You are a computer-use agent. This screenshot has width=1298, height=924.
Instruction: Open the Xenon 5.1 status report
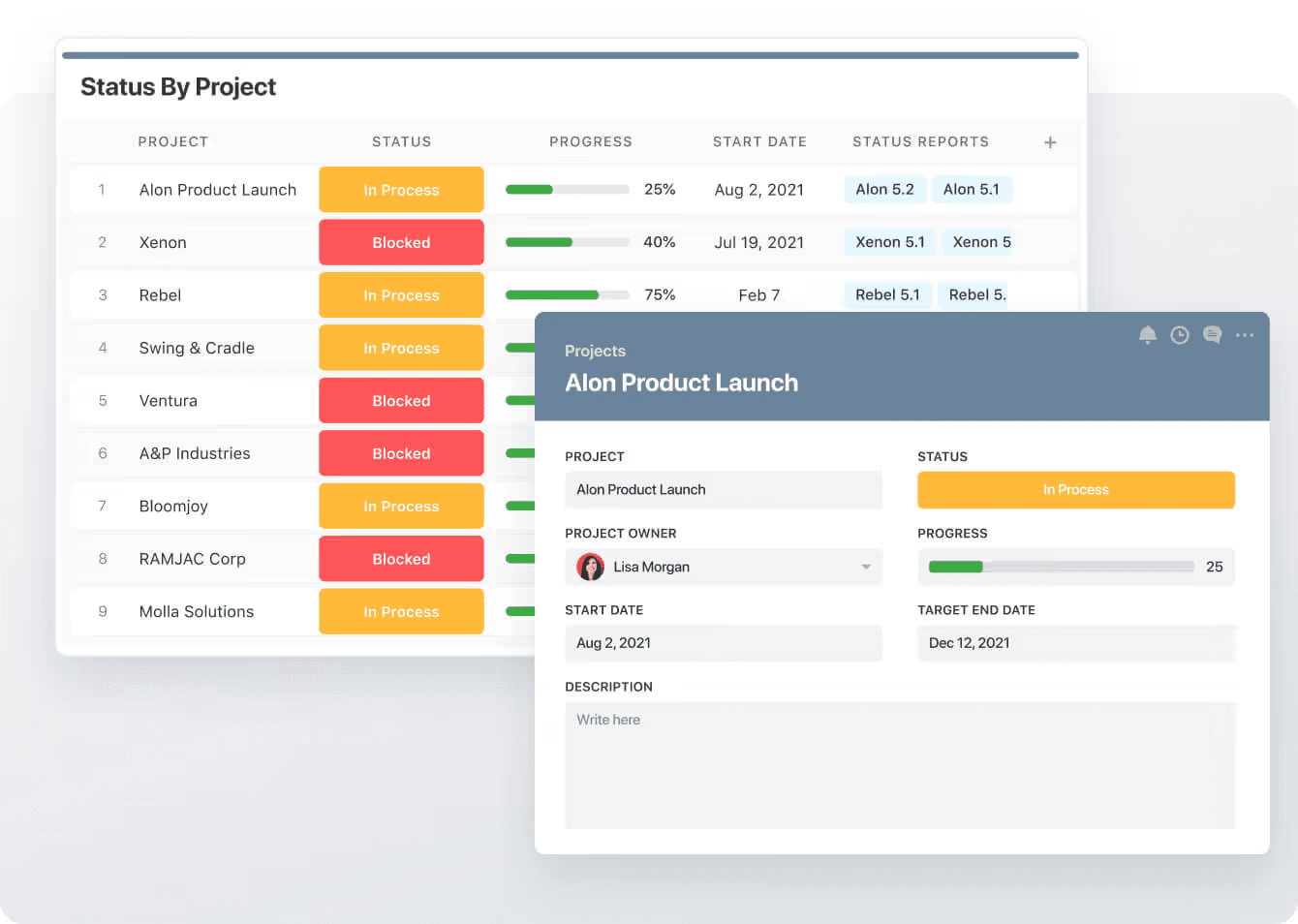tap(888, 241)
